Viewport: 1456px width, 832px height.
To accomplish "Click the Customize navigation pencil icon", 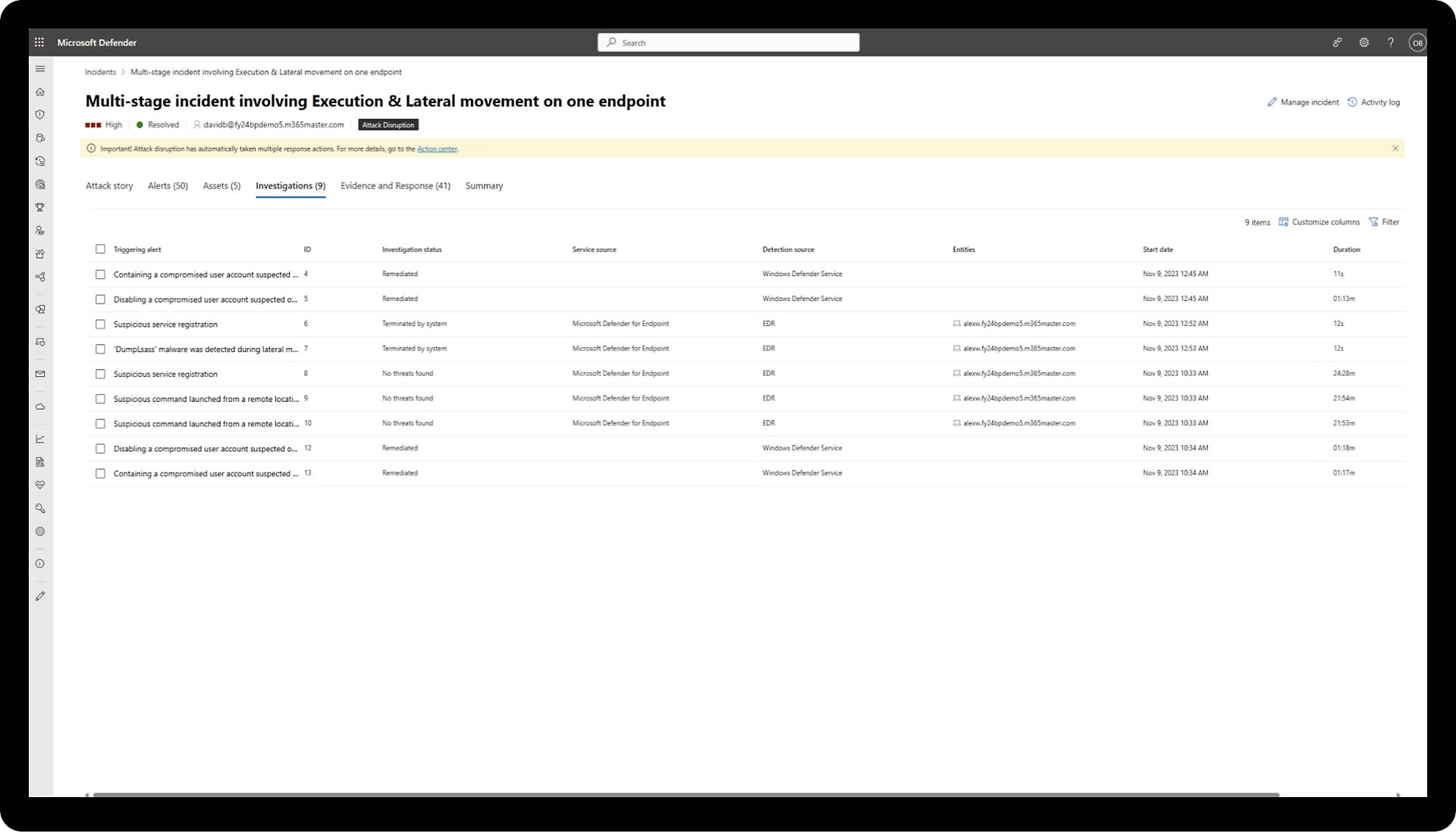I will pos(39,596).
